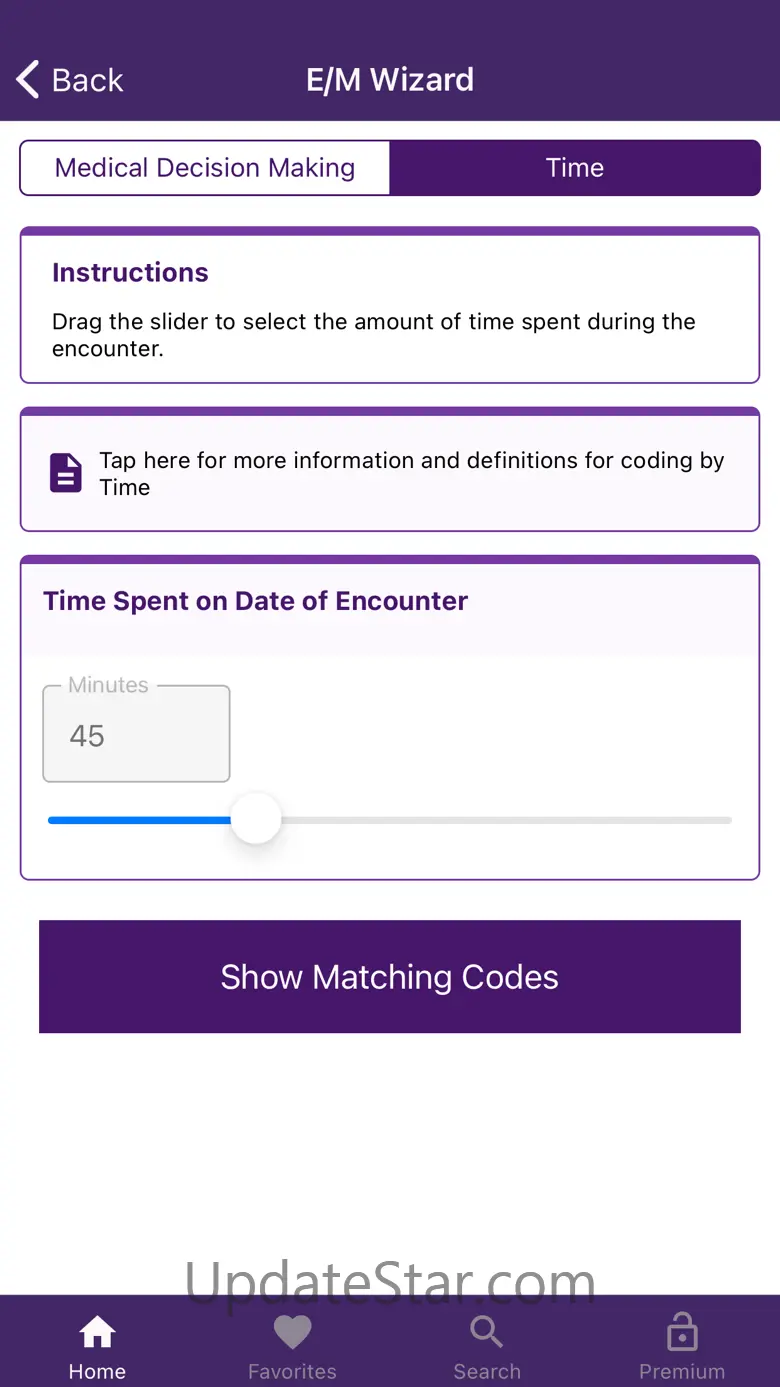Select the Time tab
The width and height of the screenshot is (780, 1387).
(x=575, y=168)
